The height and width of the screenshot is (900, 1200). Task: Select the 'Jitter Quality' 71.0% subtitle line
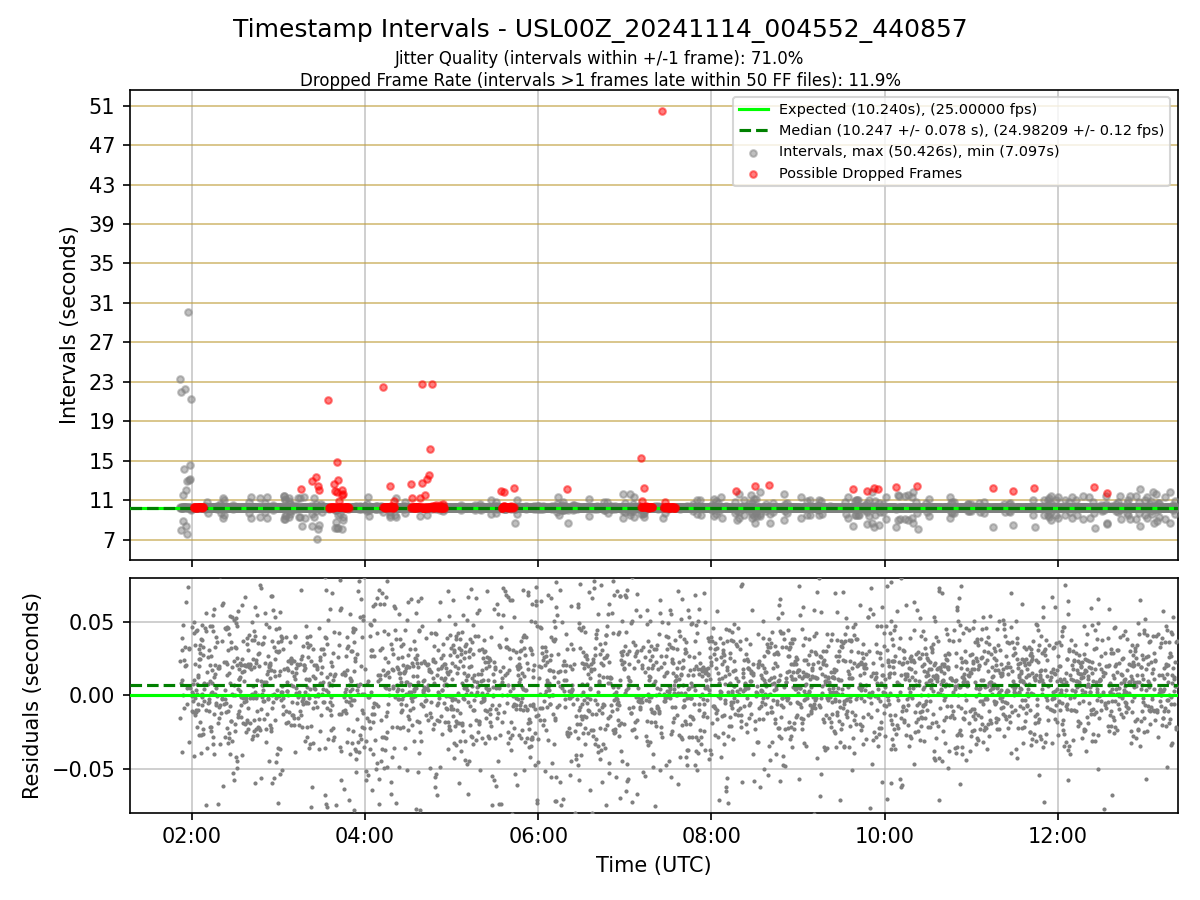(599, 58)
